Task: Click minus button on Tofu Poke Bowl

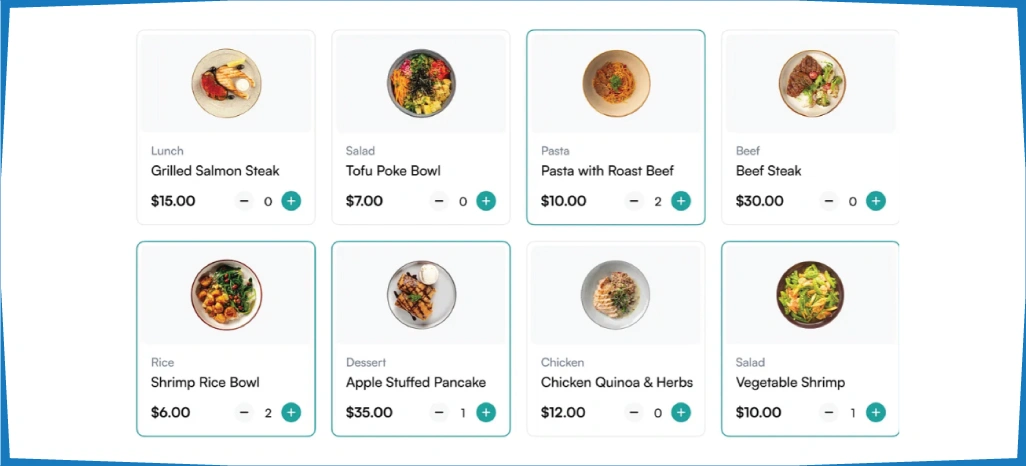Action: 439,201
